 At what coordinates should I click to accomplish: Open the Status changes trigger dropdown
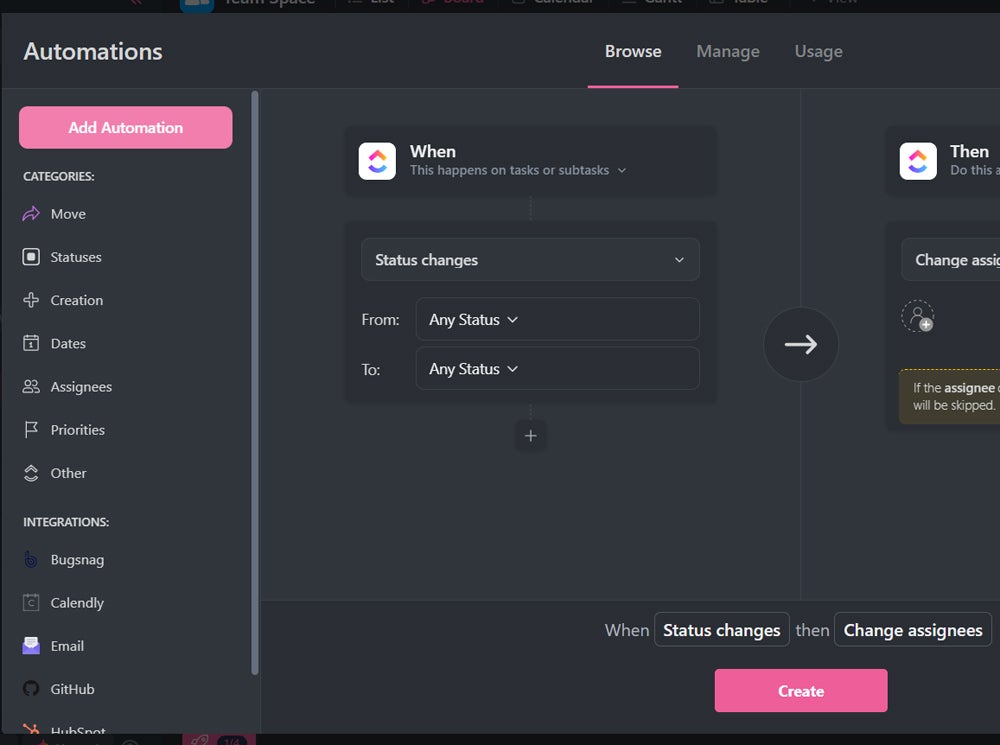click(x=530, y=260)
